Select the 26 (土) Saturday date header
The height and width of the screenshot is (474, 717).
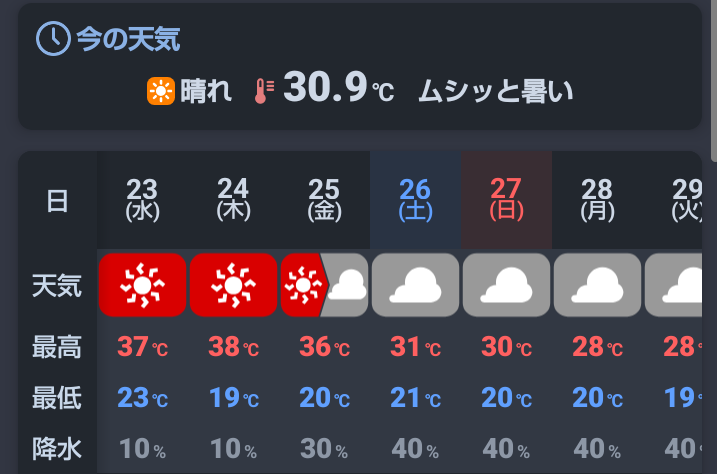coord(415,200)
